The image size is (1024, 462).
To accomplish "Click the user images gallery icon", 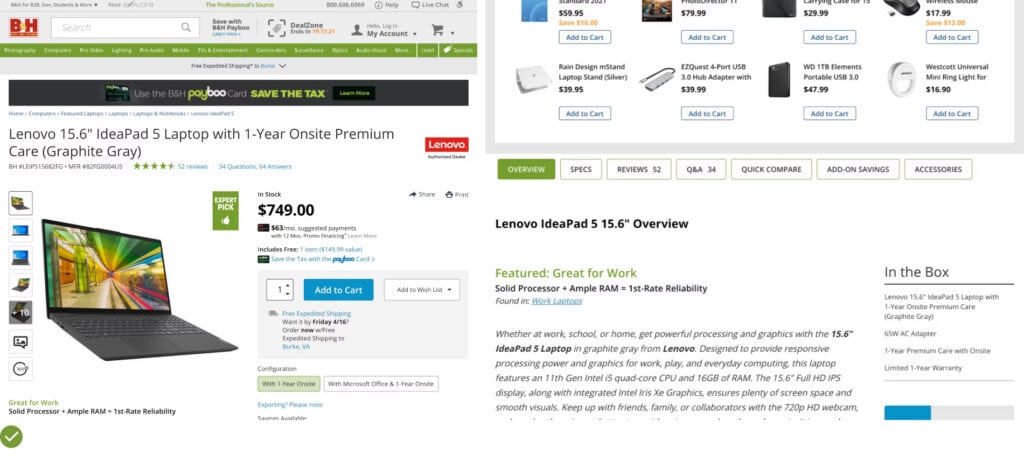I will pos(20,341).
